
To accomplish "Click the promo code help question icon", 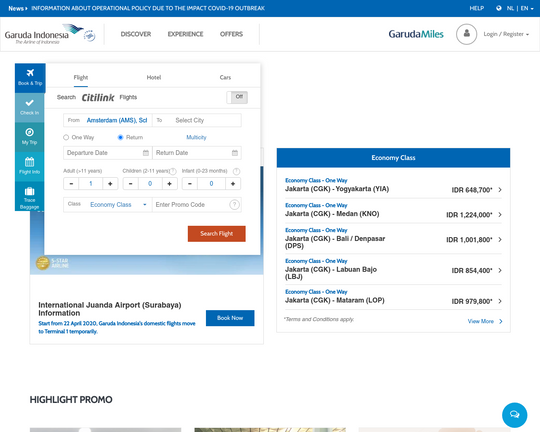I will pos(235,205).
